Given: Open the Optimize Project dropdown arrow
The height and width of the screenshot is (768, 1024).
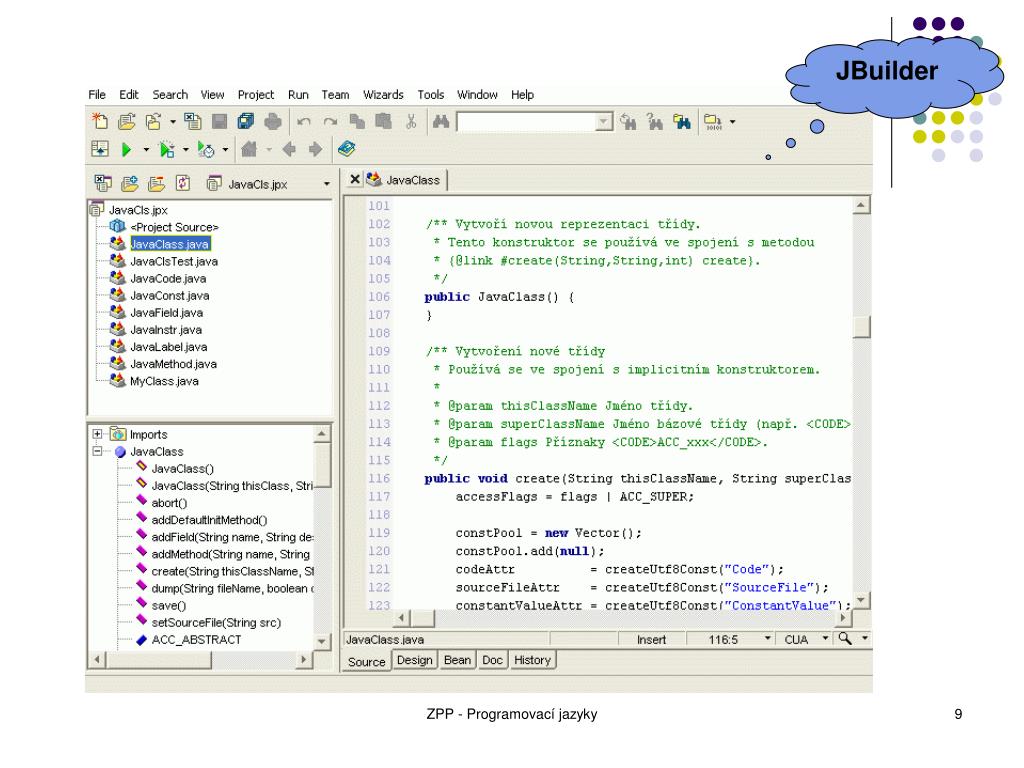Looking at the screenshot, I should (225, 150).
